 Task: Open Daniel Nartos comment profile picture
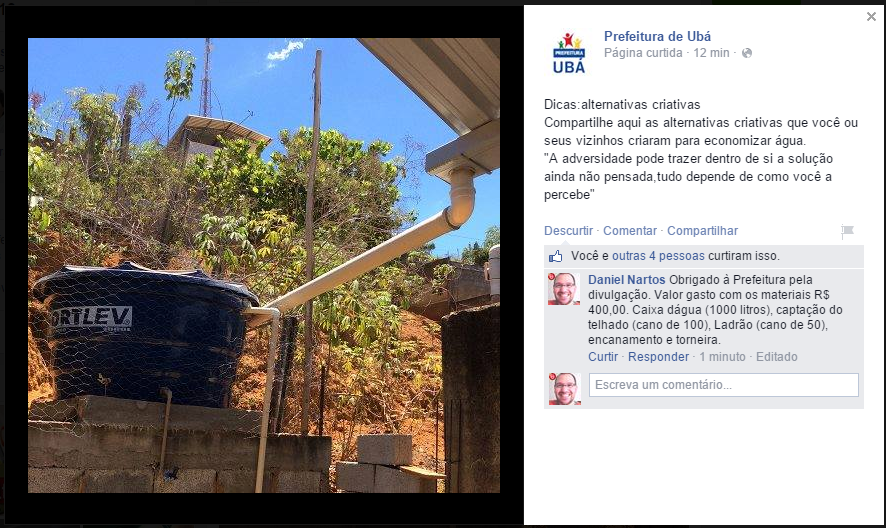tap(564, 289)
